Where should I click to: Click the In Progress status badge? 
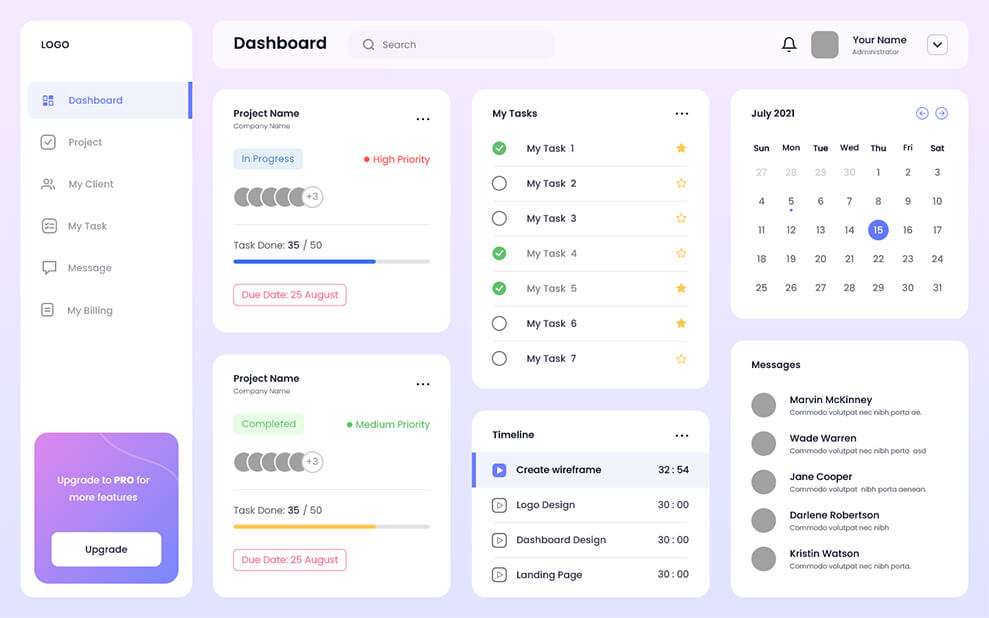point(268,159)
